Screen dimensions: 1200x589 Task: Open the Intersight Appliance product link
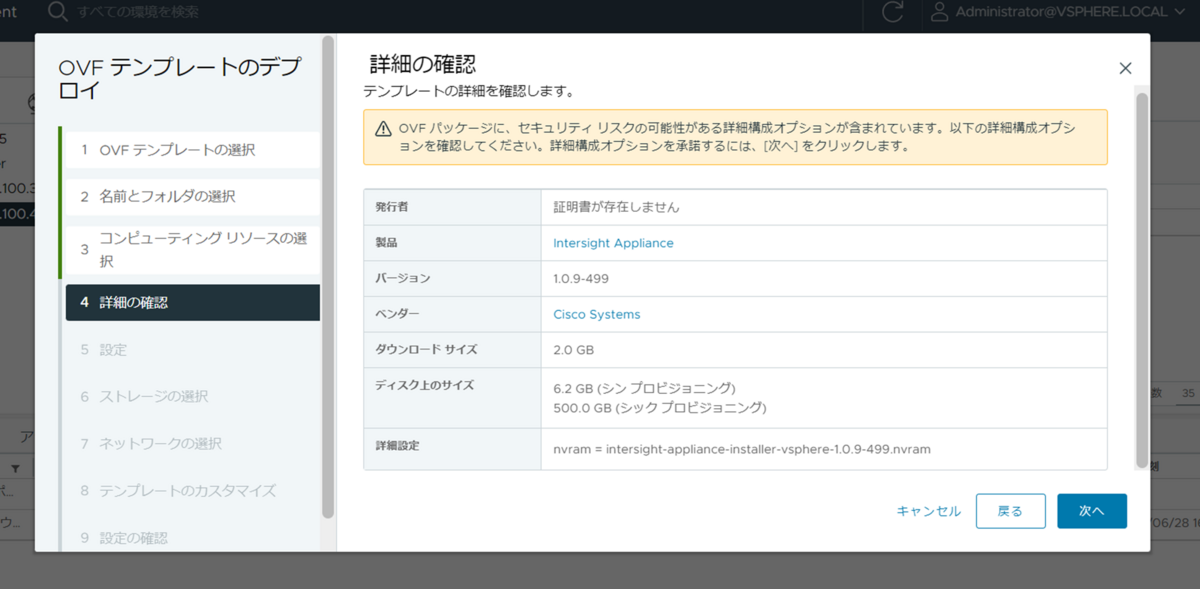(613, 243)
